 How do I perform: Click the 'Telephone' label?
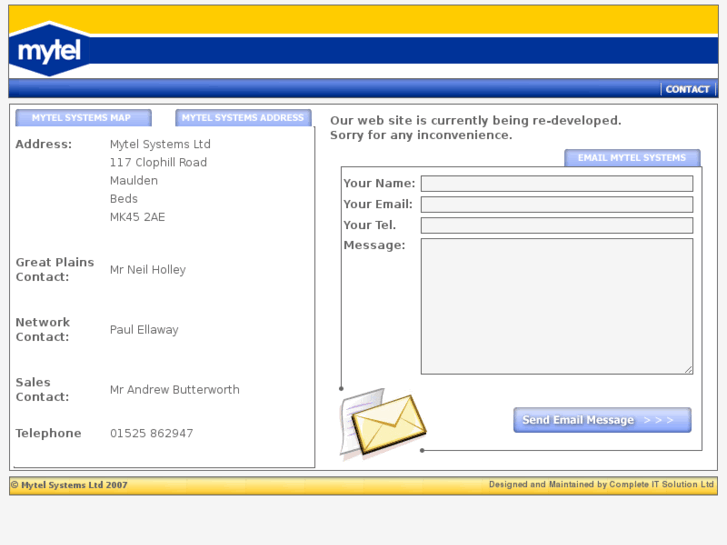pos(48,433)
